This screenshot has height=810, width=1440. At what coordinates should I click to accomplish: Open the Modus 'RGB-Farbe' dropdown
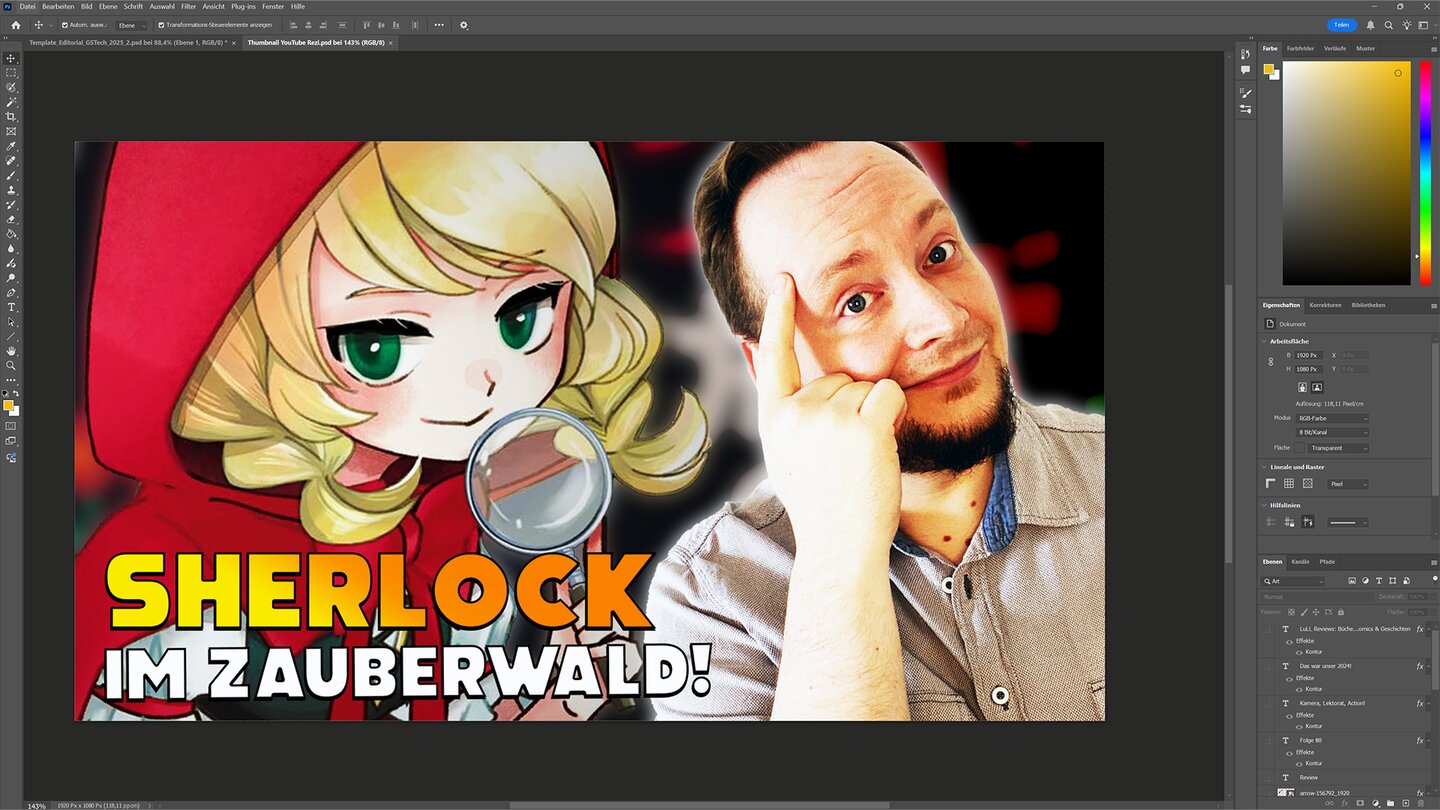pos(1333,418)
